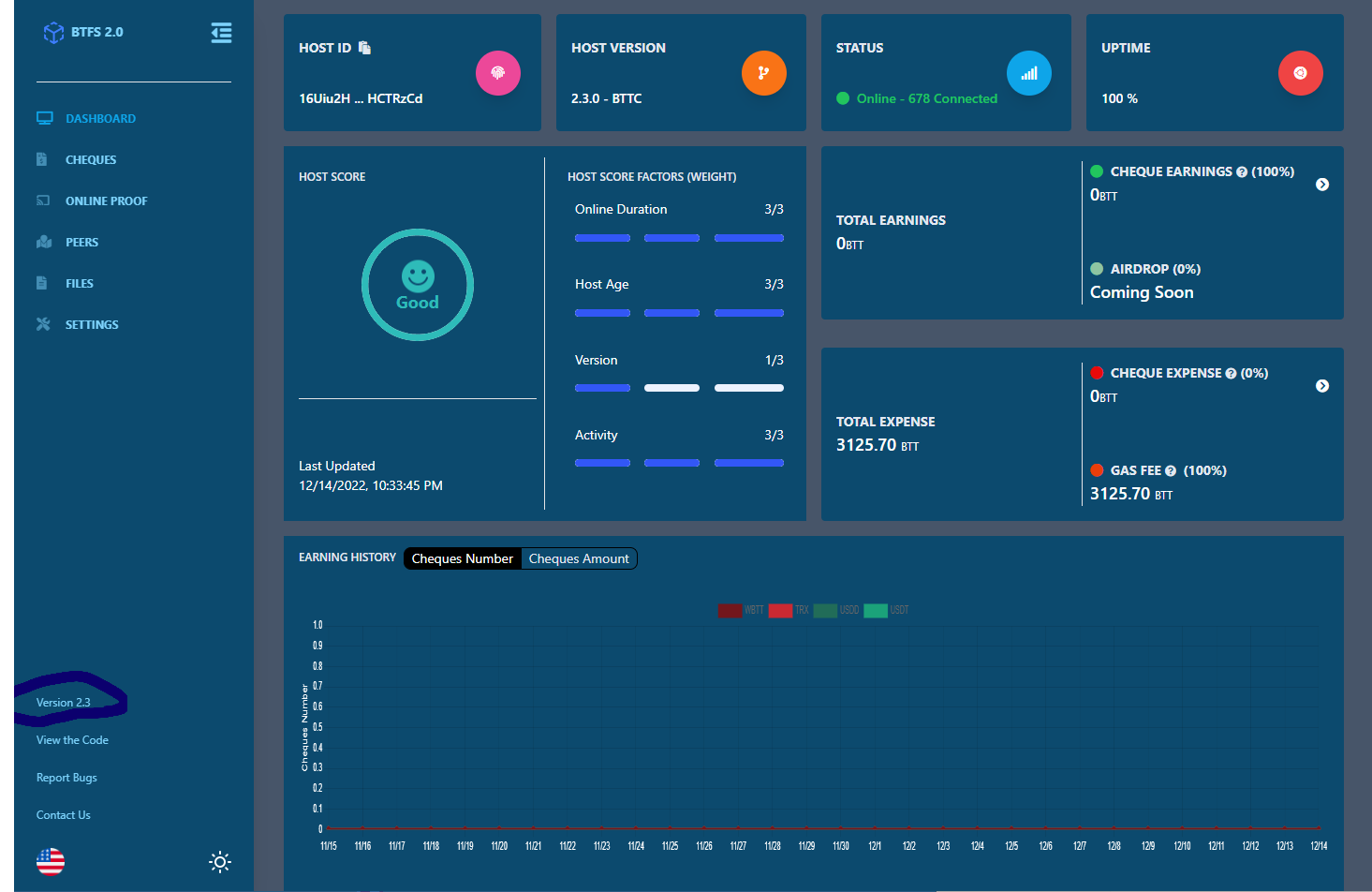Viewport: 1372px width, 892px height.
Task: Collapse the sidebar with the top chevron
Action: [221, 32]
